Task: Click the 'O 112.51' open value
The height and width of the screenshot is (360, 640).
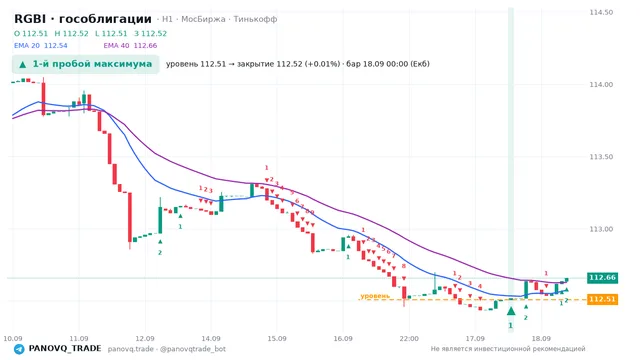Action: click(x=31, y=33)
